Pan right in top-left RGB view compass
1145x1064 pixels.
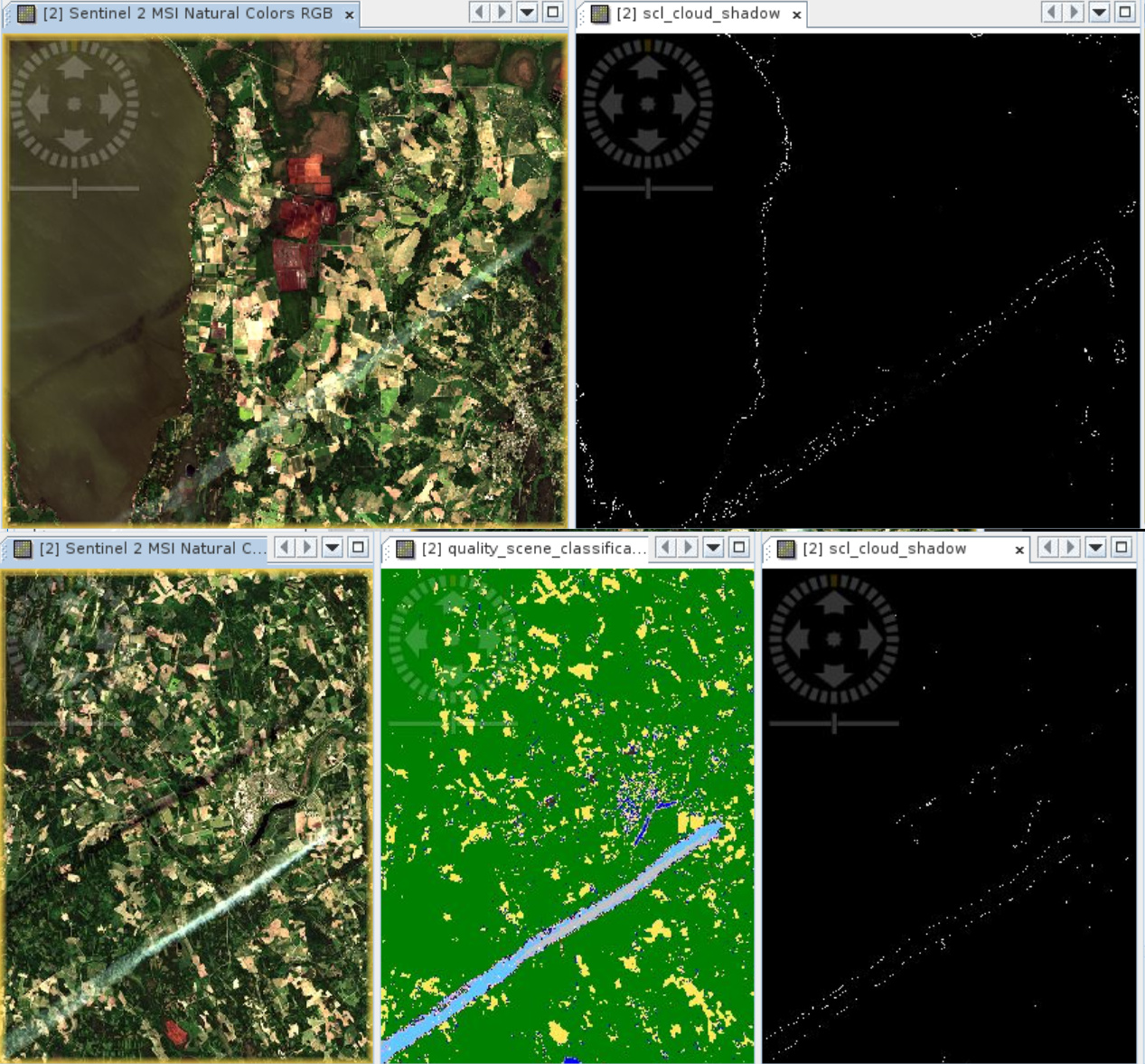112,105
